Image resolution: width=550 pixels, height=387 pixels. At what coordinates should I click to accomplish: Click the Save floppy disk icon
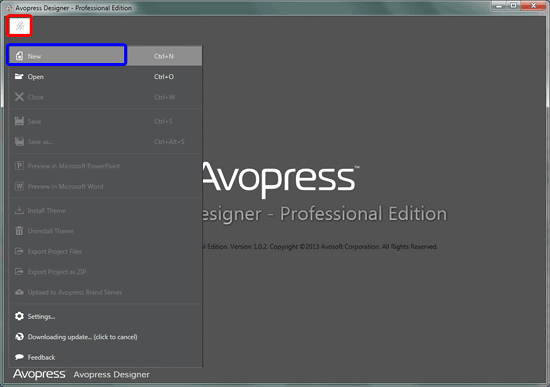pos(19,121)
